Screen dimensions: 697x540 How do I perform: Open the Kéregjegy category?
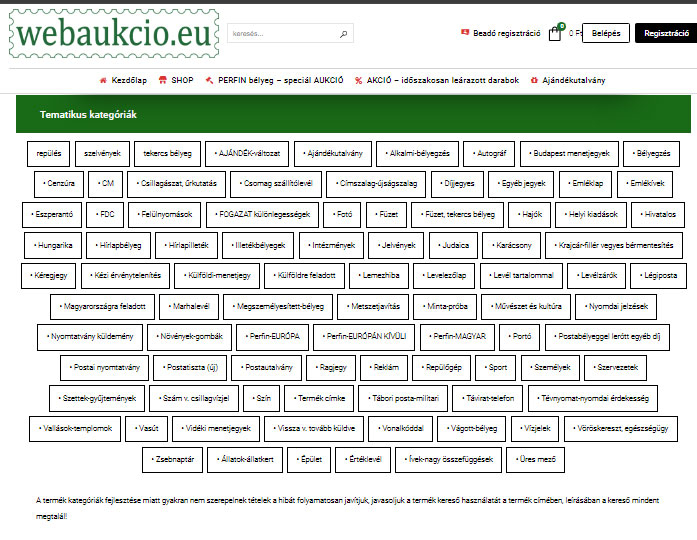pyautogui.click(x=48, y=276)
